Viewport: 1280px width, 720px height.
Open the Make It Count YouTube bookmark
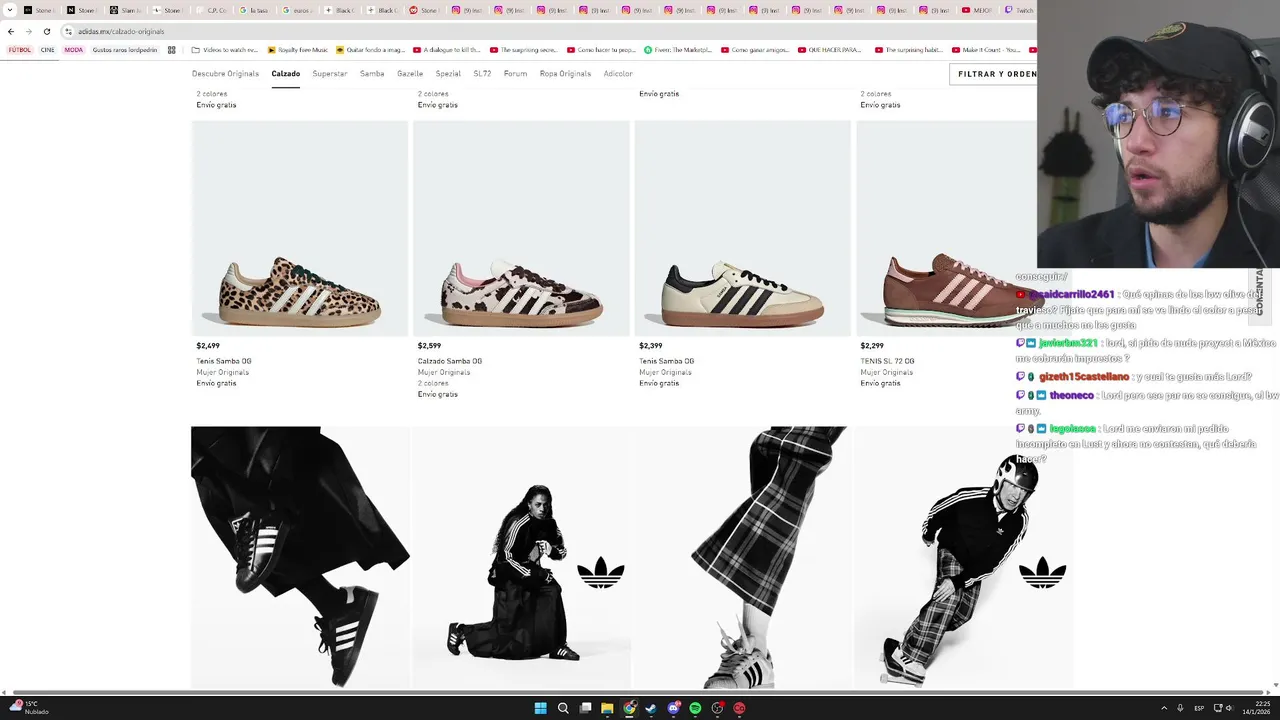tap(986, 50)
